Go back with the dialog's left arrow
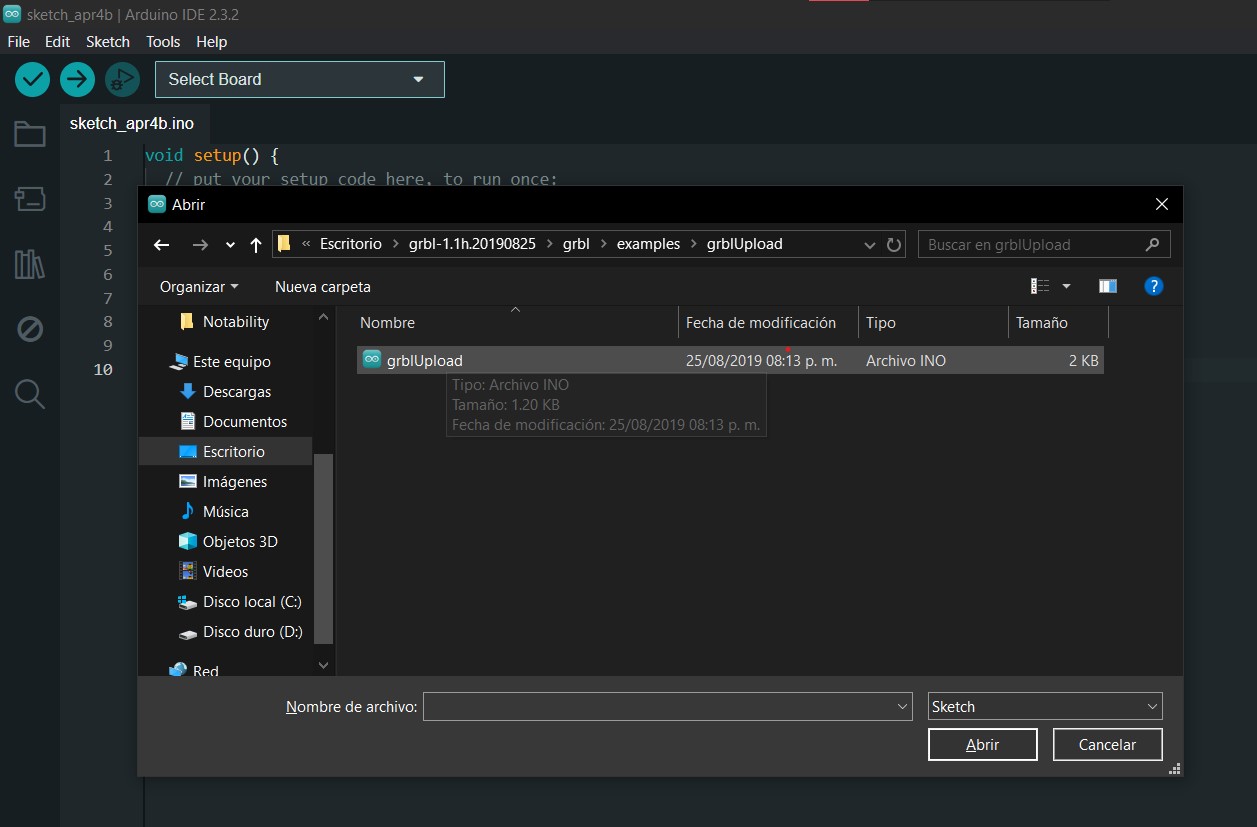 pos(161,245)
